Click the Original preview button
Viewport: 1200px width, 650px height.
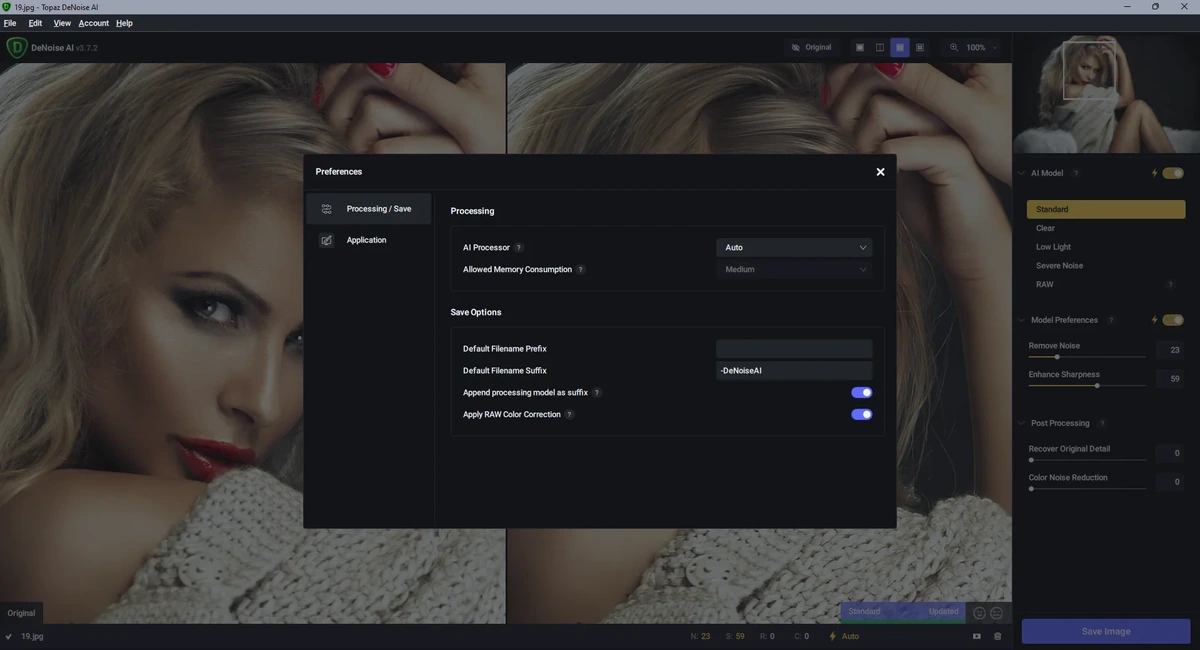[811, 47]
